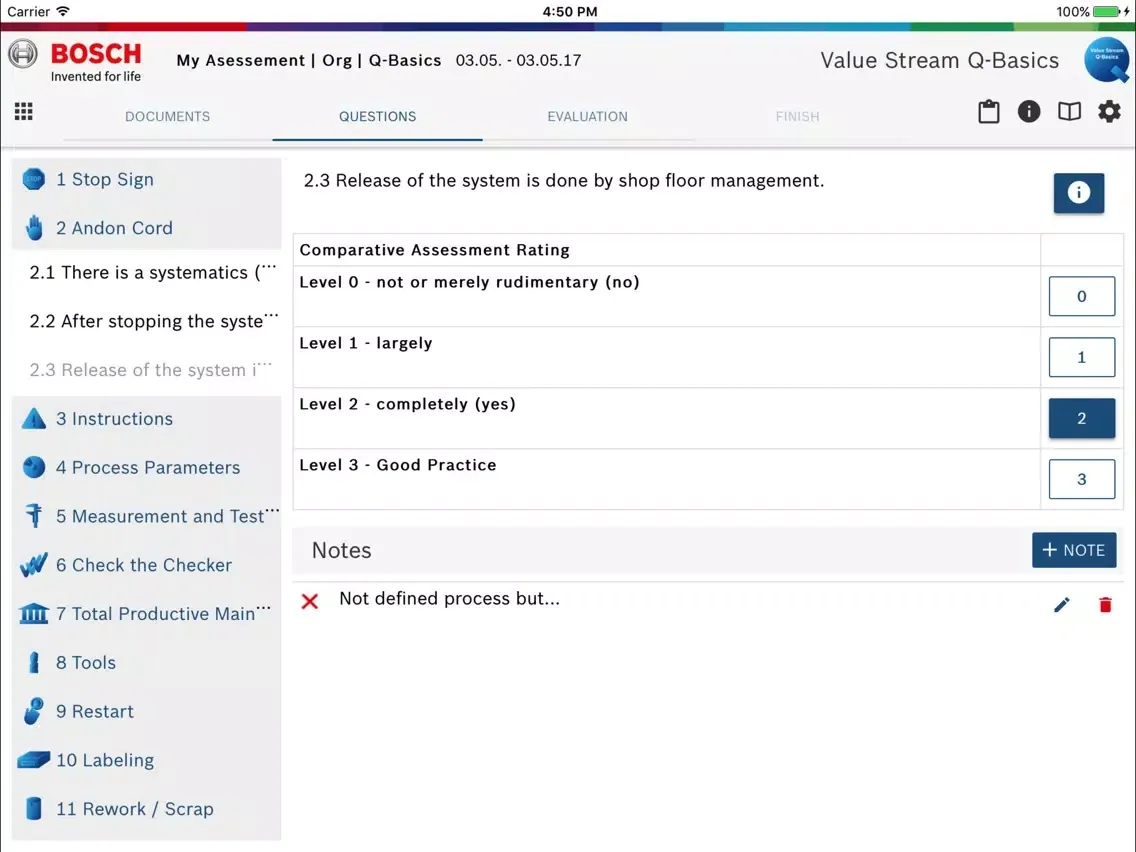
Task: Switch to the Documents tab
Action: point(167,116)
